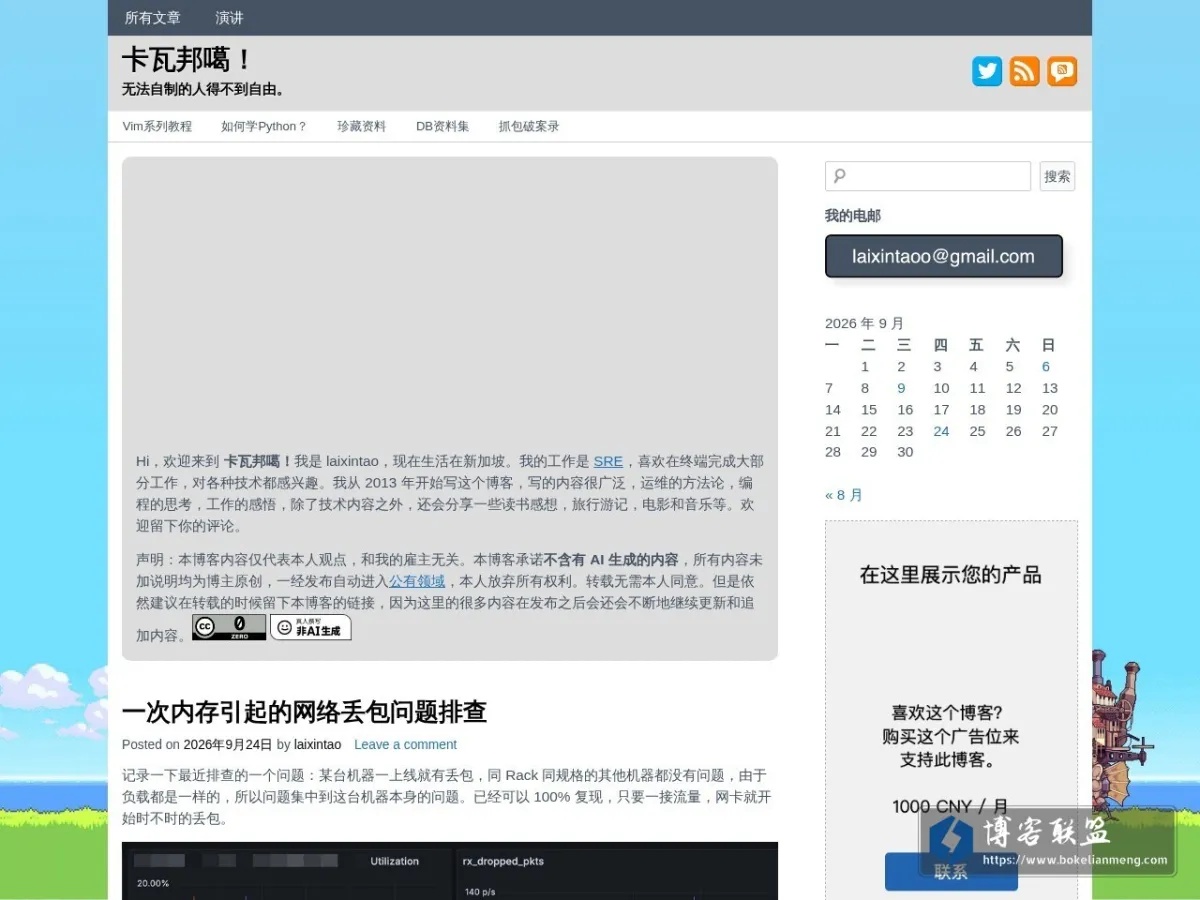
Task: Open the Vim系列教程 menu item
Action: point(157,126)
